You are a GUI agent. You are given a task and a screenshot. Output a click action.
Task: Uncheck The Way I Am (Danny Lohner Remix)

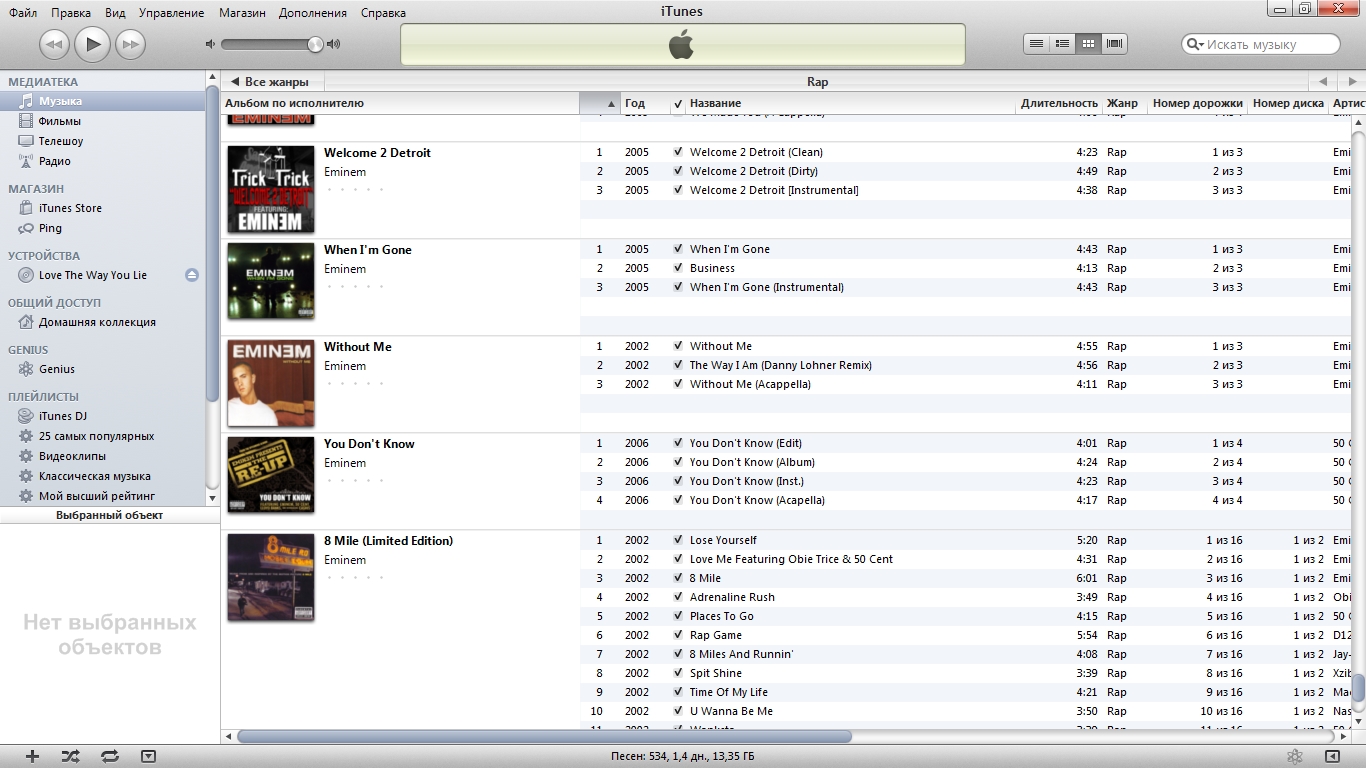(678, 365)
